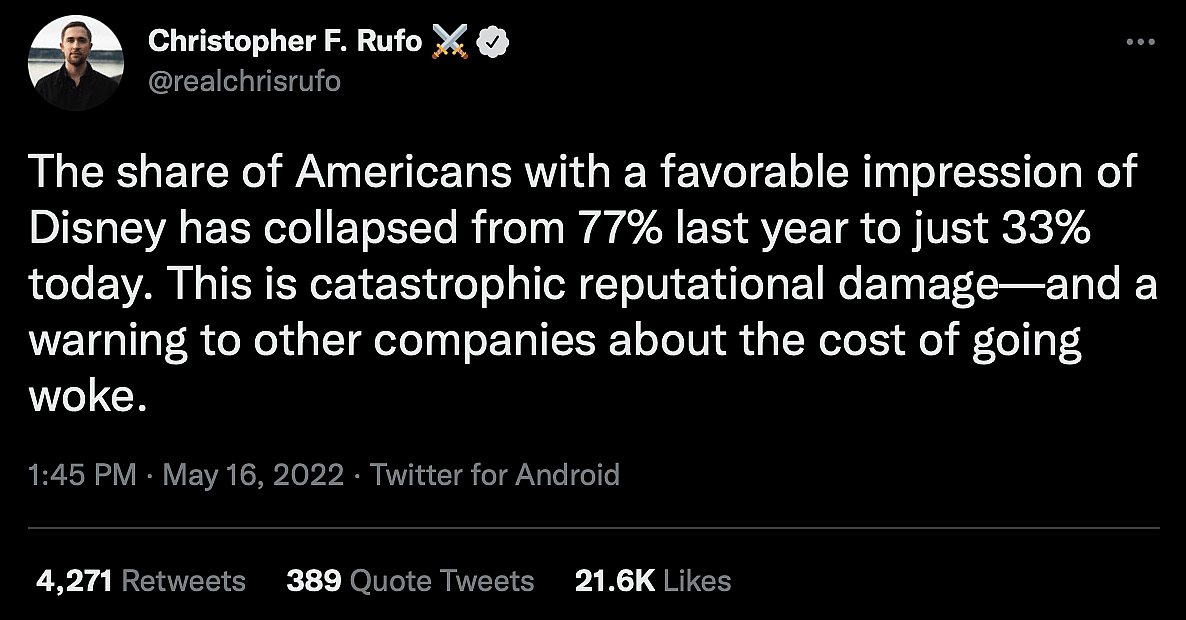Click the crossed swords emoji beside the name

tap(451, 42)
